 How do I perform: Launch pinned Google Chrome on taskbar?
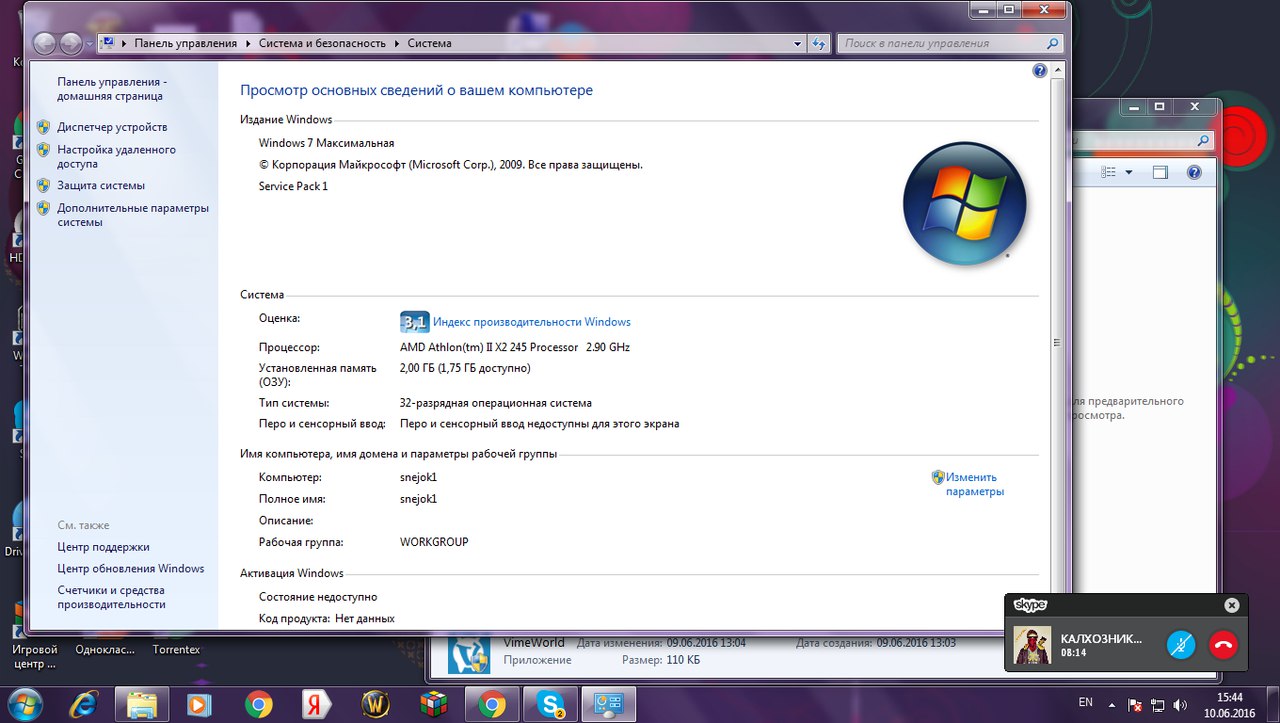[258, 705]
